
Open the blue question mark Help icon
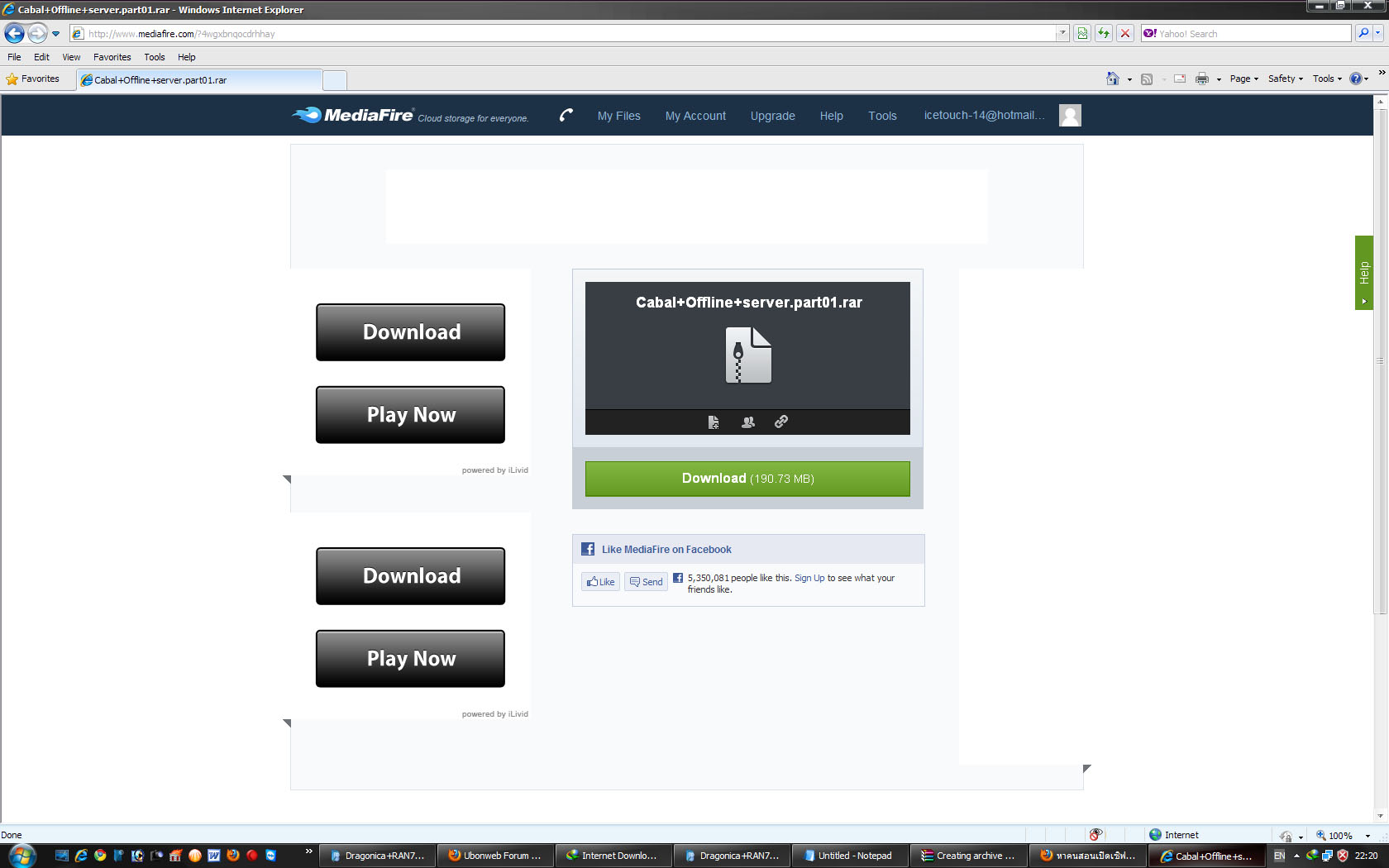click(1356, 79)
